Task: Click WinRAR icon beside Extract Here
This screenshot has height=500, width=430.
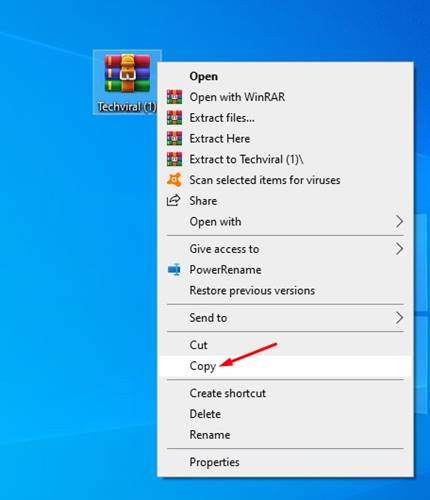Action: pyautogui.click(x=174, y=138)
